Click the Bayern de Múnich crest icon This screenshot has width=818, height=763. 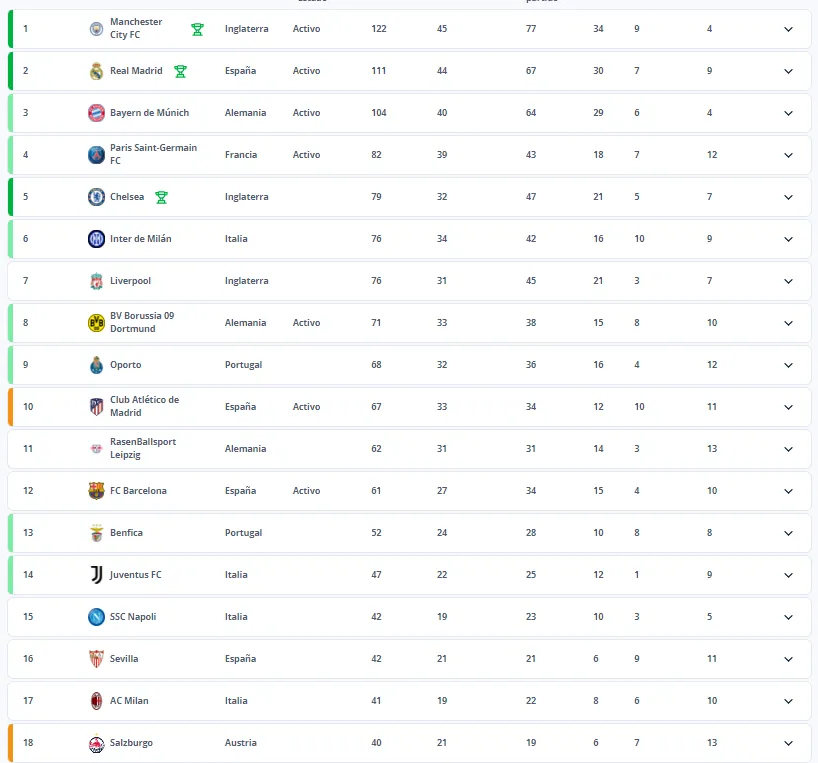pos(97,113)
